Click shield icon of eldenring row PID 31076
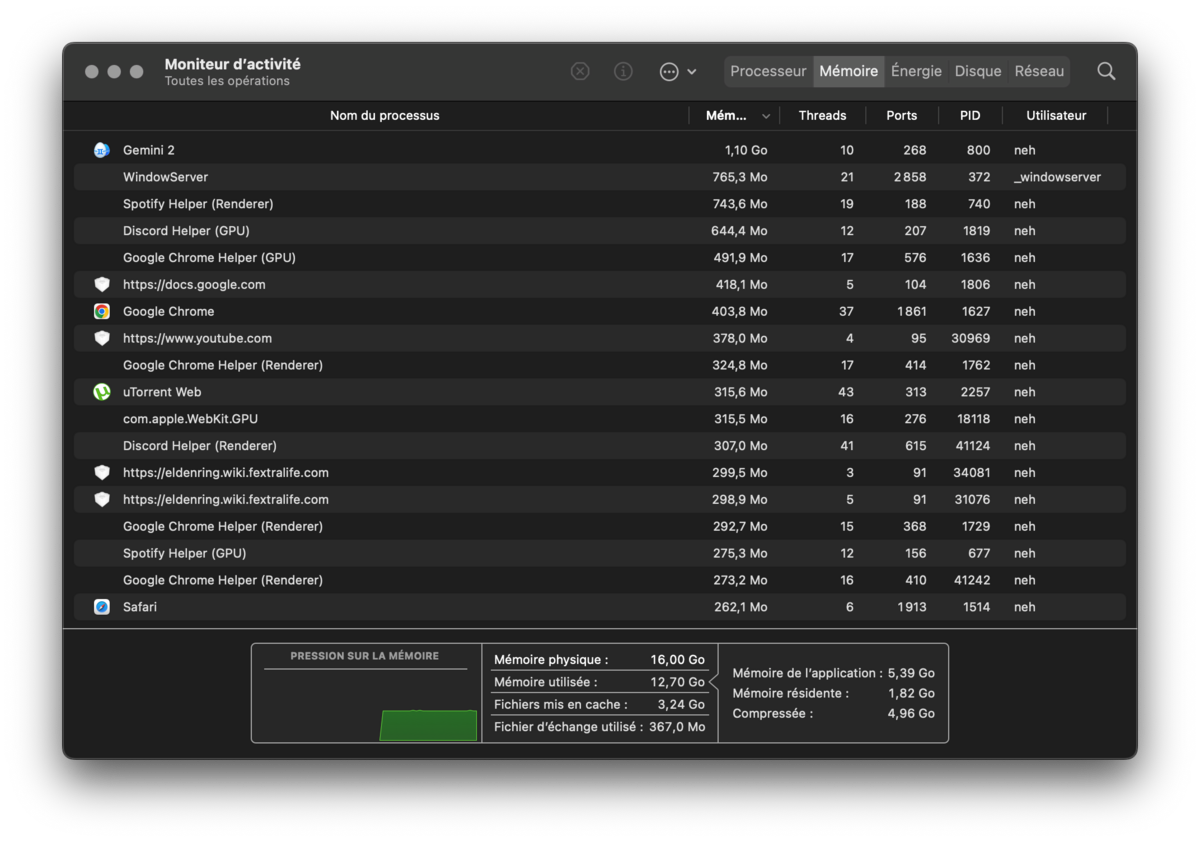This screenshot has height=842, width=1200. [x=102, y=500]
